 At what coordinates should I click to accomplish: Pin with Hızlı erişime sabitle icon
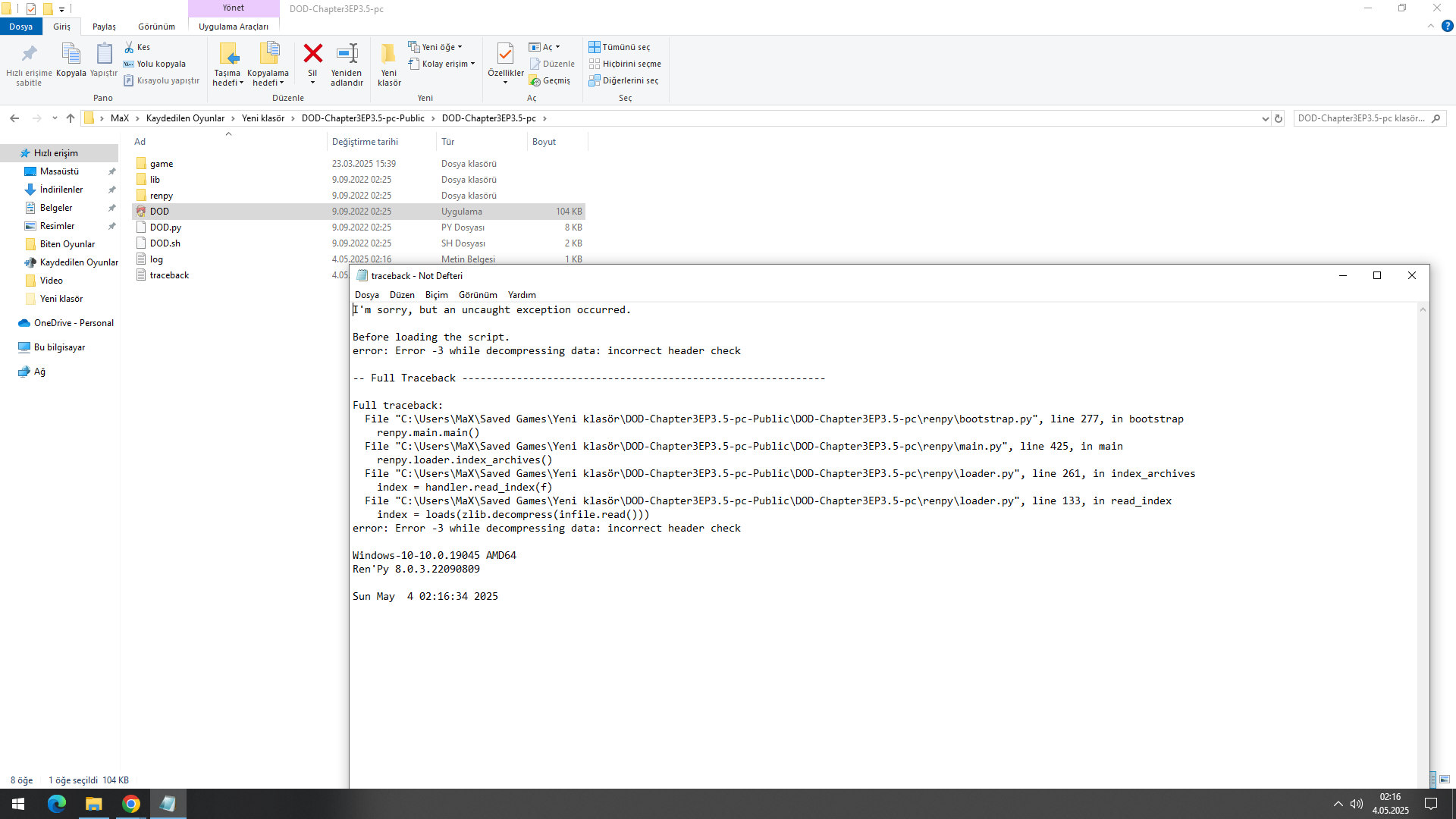[x=29, y=54]
